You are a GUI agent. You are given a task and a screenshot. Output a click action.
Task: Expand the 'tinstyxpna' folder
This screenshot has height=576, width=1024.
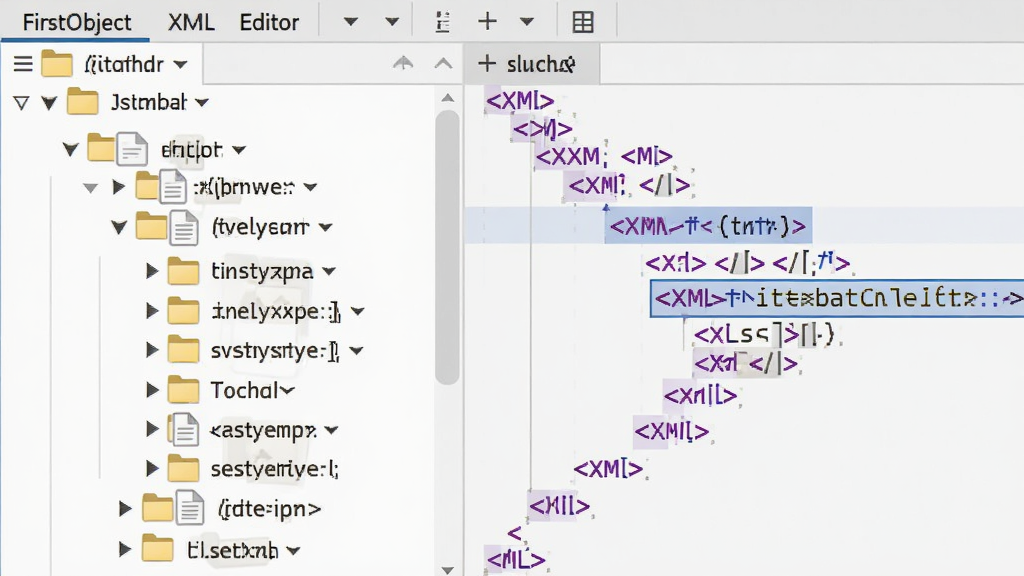tap(152, 271)
